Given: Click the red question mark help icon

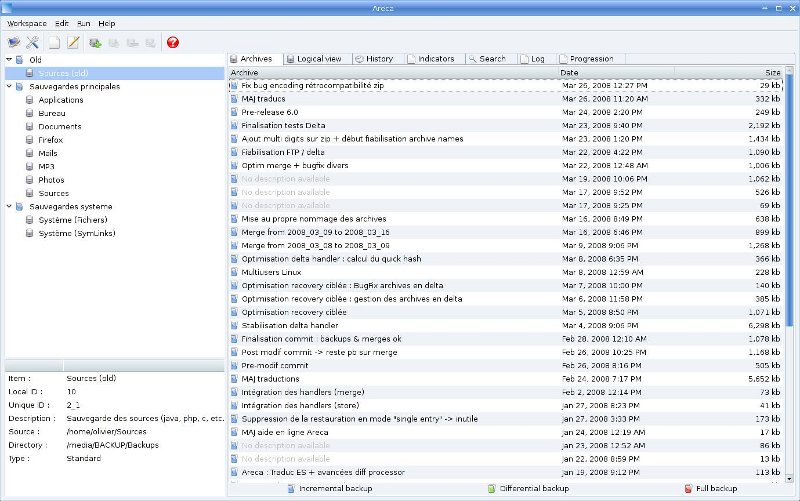Looking at the screenshot, I should pyautogui.click(x=173, y=42).
